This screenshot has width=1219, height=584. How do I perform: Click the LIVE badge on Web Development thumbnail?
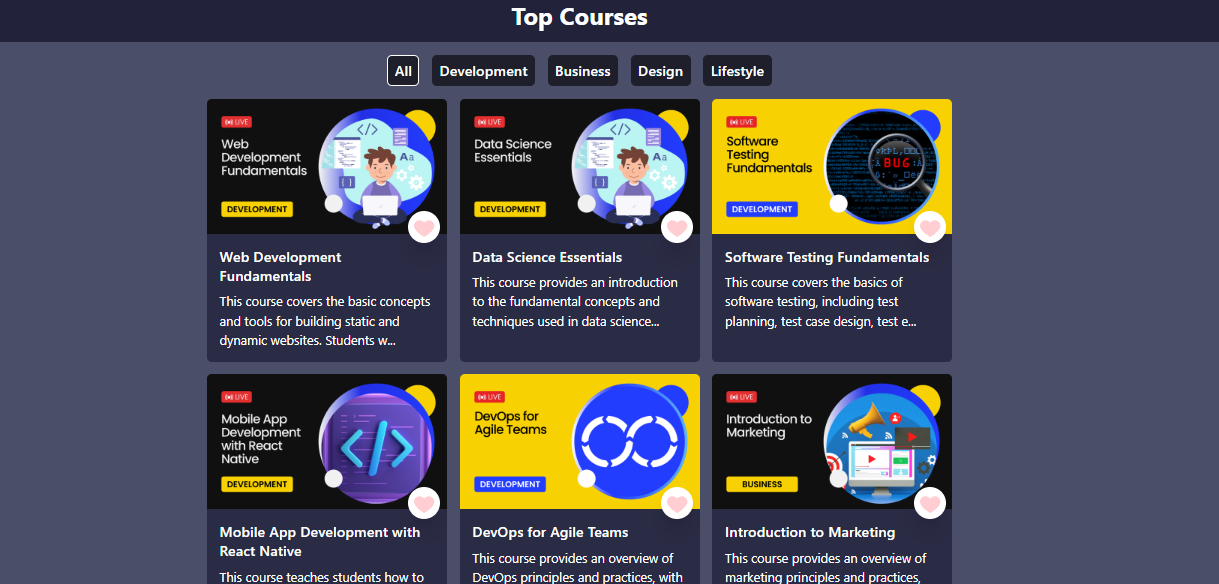[x=237, y=122]
